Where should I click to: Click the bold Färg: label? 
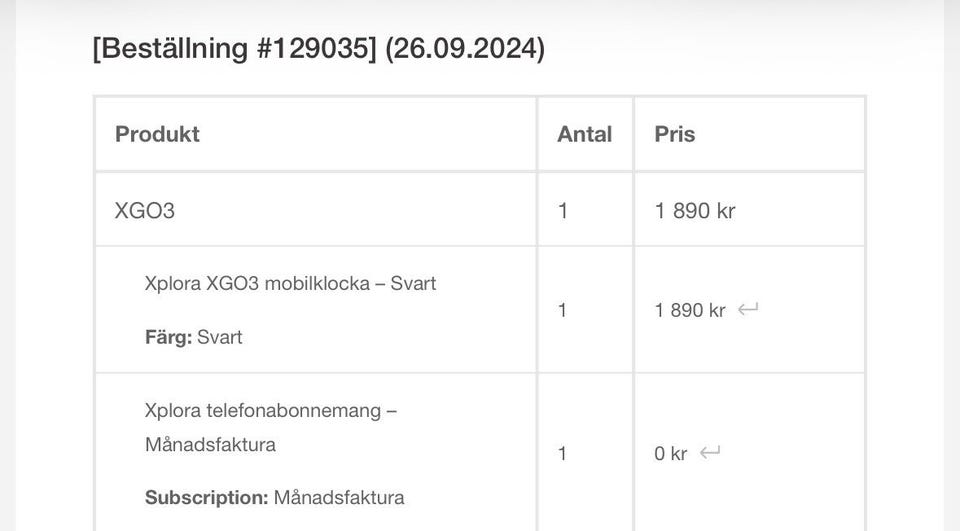coord(168,337)
